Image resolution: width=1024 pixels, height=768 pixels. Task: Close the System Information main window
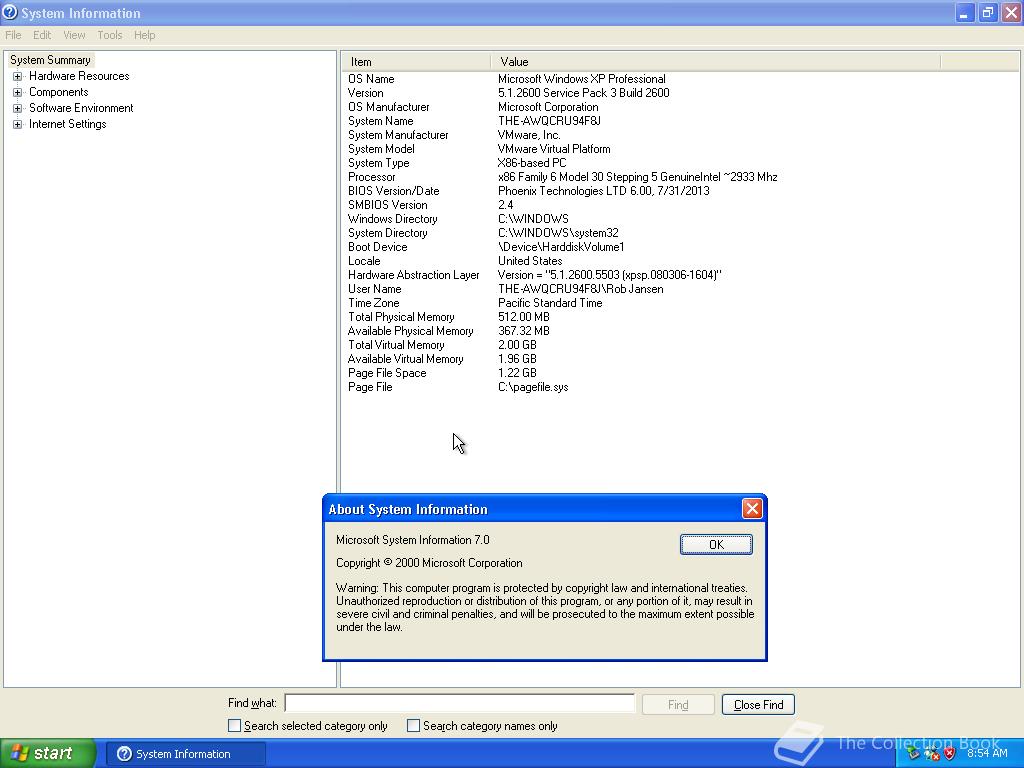click(1011, 13)
